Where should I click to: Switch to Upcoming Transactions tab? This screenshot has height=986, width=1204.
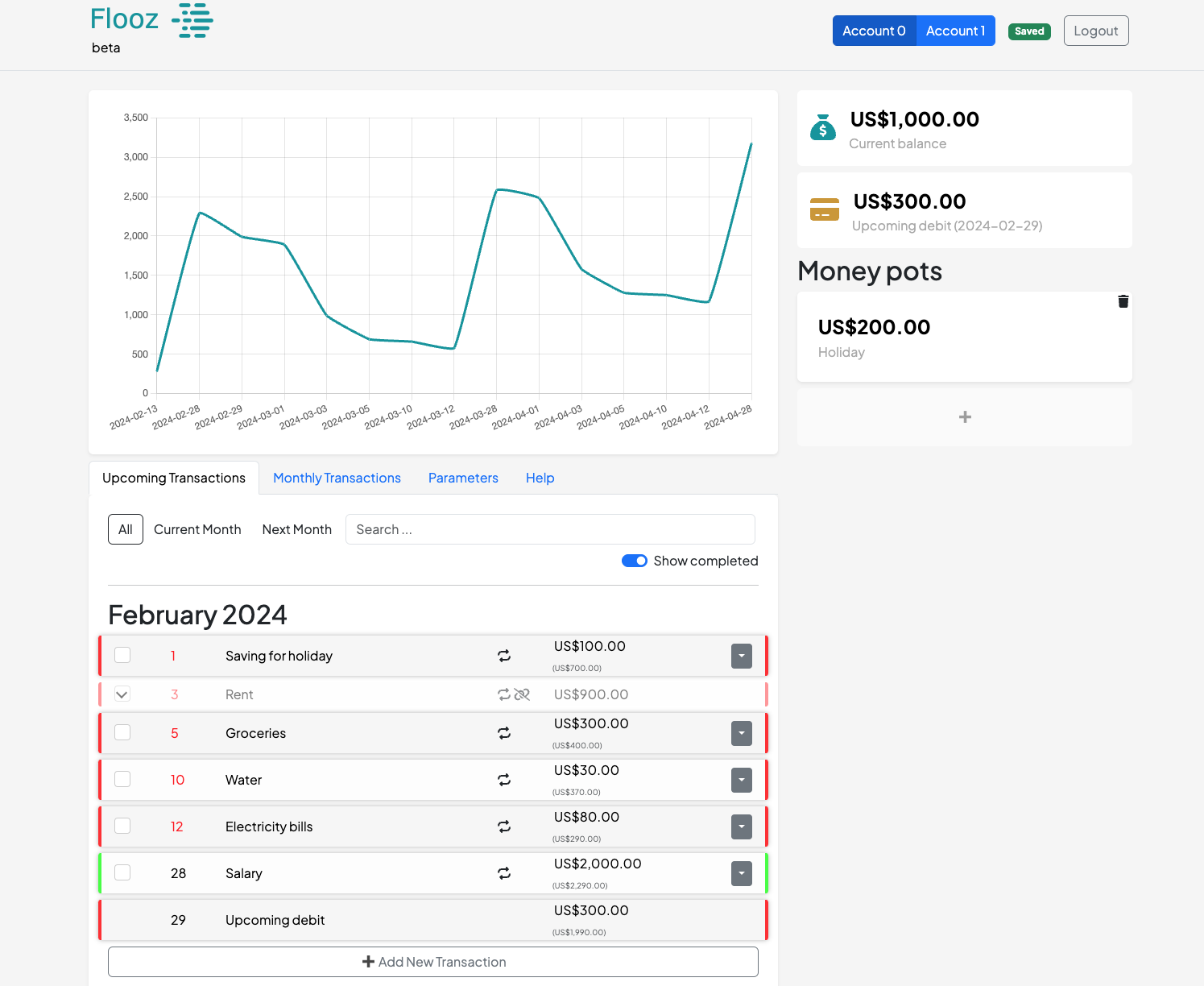tap(174, 478)
